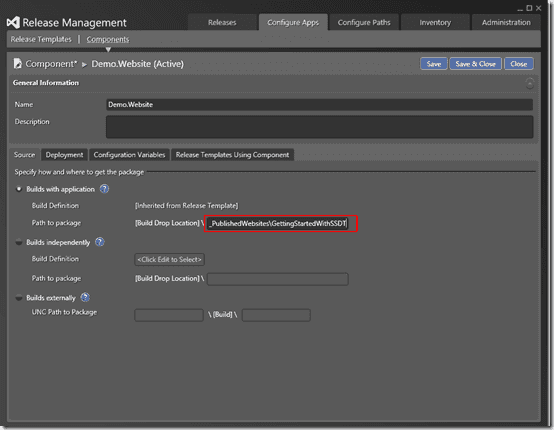554x430 pixels.
Task: Switch to the Configuration Variables tab
Action: [129, 155]
